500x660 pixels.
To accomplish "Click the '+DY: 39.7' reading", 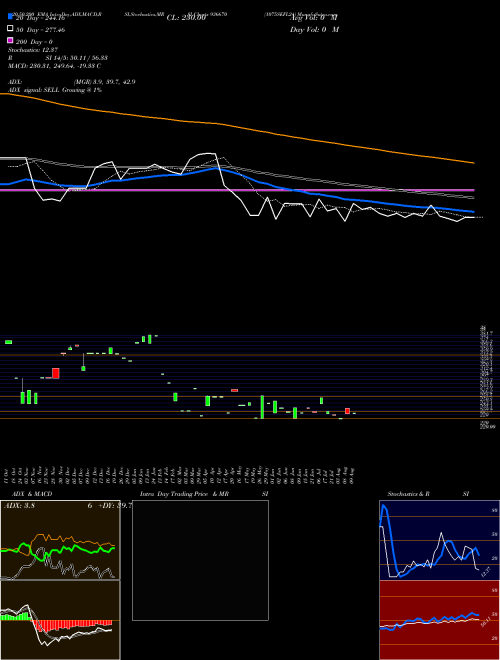I will pos(115,506).
